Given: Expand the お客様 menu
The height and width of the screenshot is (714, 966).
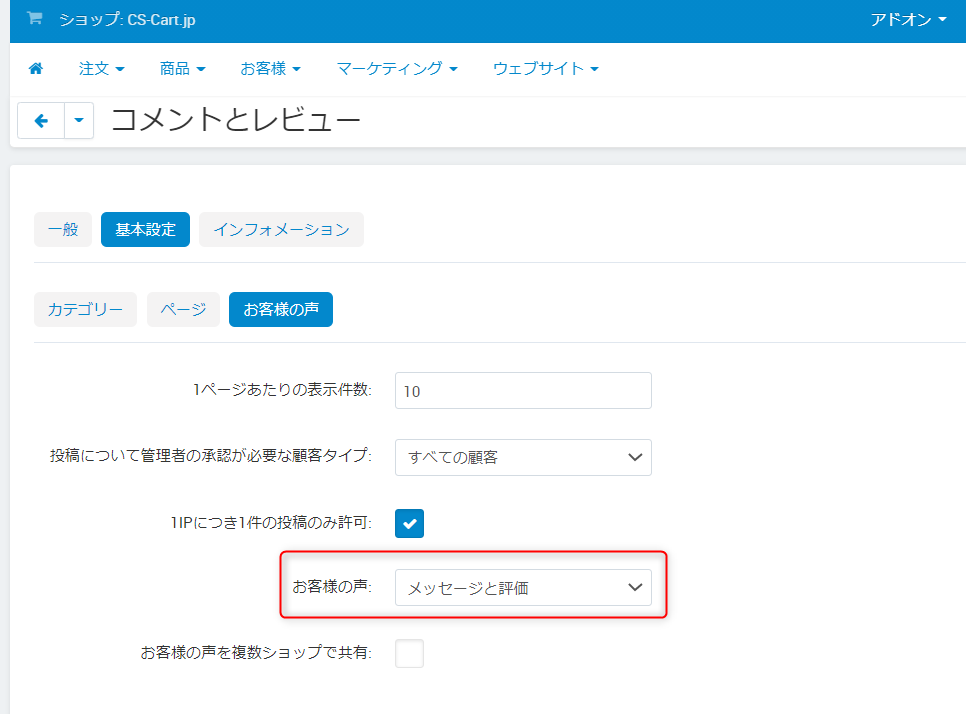Looking at the screenshot, I should coord(270,69).
